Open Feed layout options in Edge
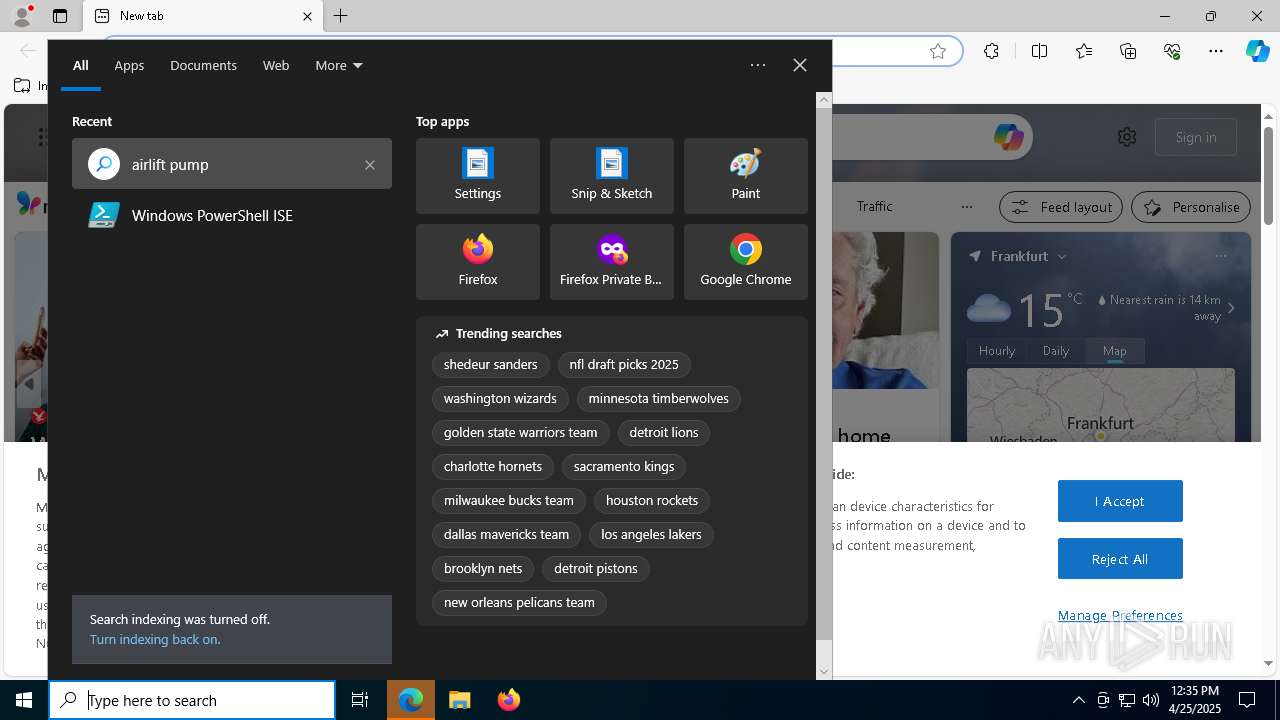This screenshot has width=1280, height=720. (1061, 207)
